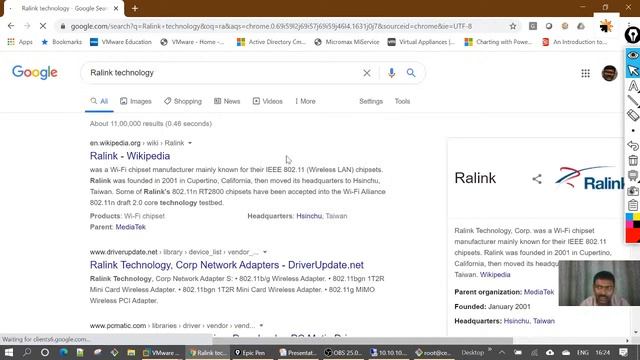Open the Micromax MiService bookmark
Viewport: 640px width, 360px height.
click(x=347, y=42)
